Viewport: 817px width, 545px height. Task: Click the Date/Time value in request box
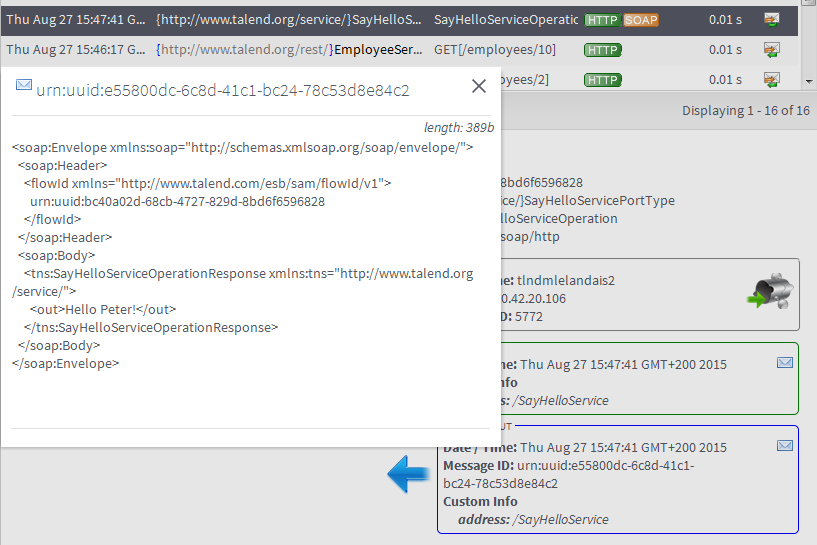coord(623,365)
